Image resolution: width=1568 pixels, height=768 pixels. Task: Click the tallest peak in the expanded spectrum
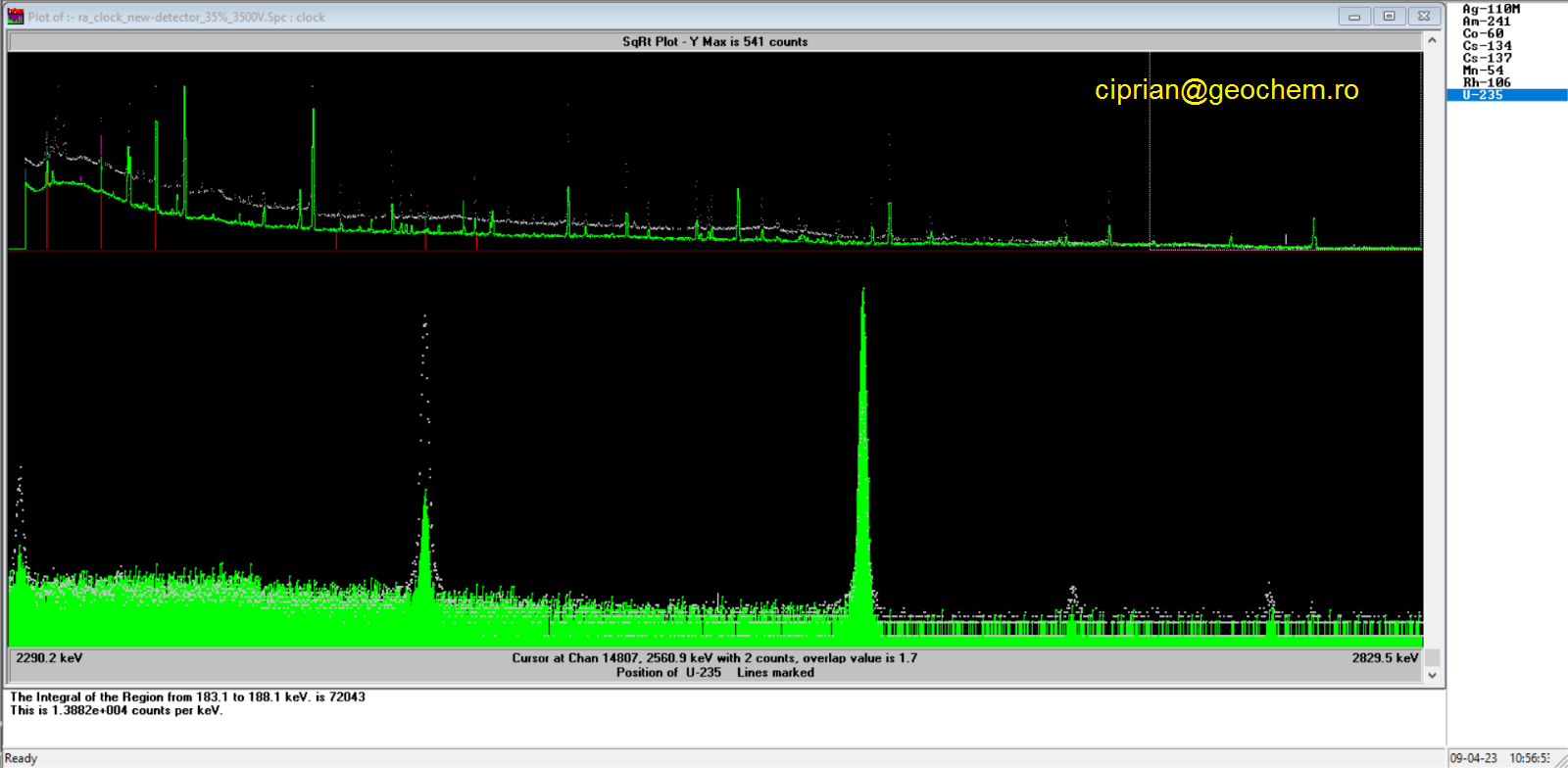pos(862,441)
